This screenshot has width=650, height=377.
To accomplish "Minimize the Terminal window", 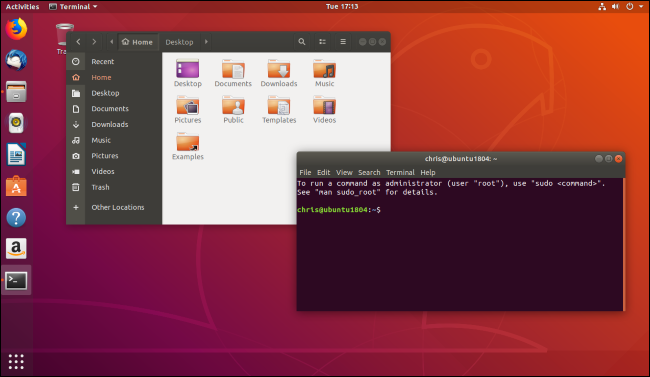I will pyautogui.click(x=599, y=158).
